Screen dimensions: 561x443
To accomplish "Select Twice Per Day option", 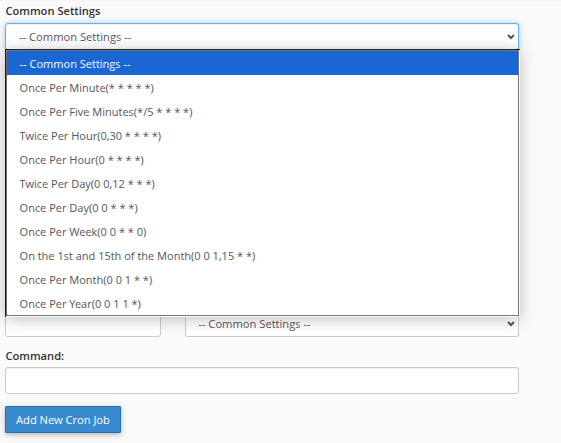I will (262, 184).
